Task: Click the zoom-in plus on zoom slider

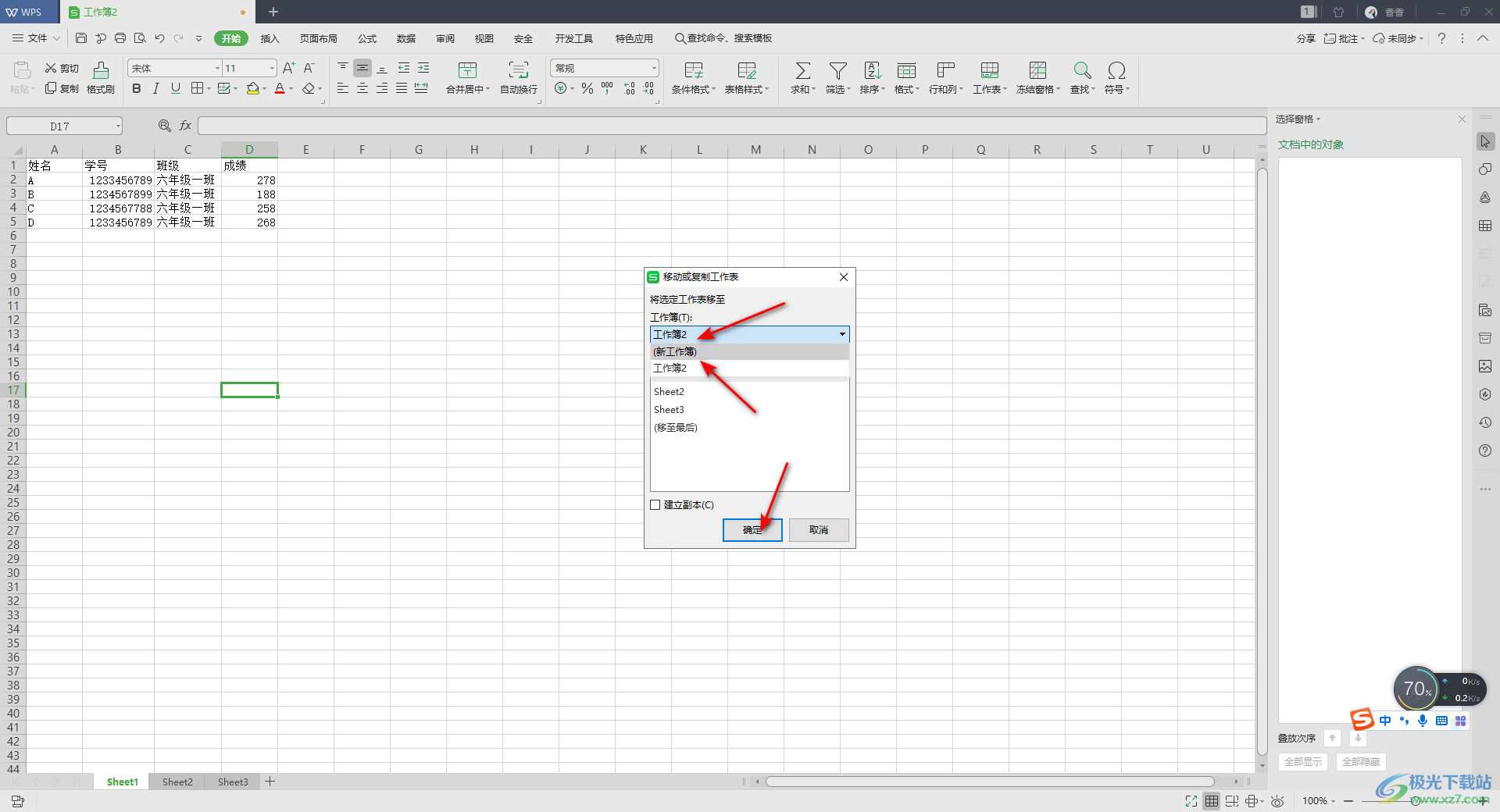Action: (1483, 801)
